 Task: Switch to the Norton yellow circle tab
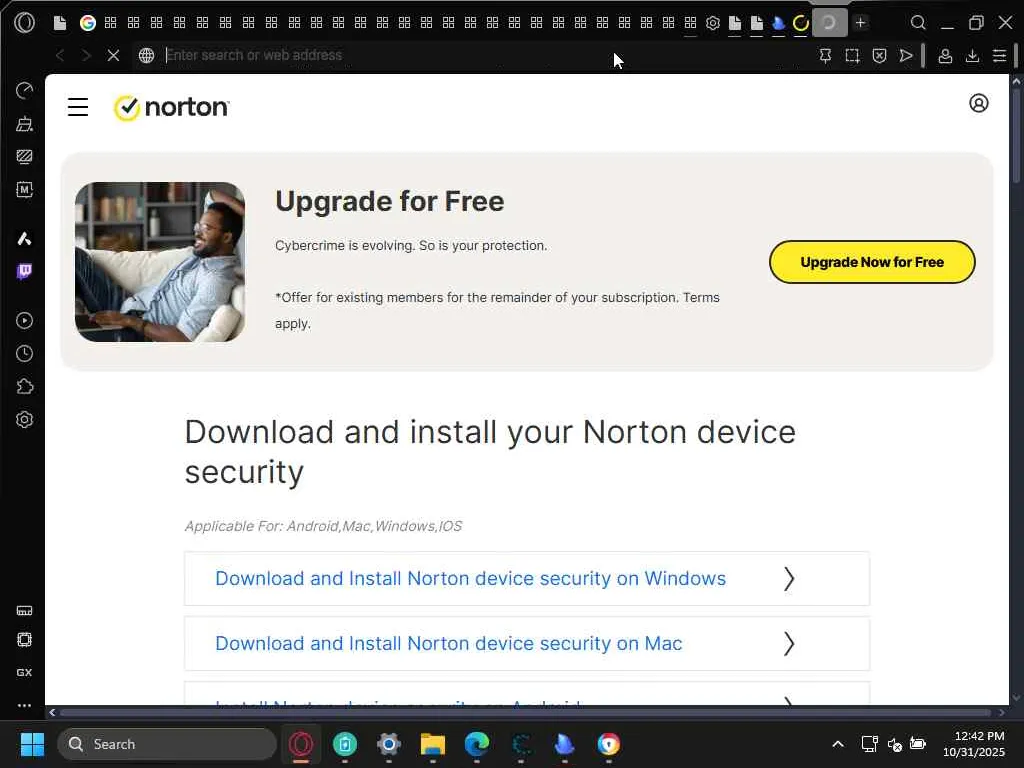tap(801, 23)
